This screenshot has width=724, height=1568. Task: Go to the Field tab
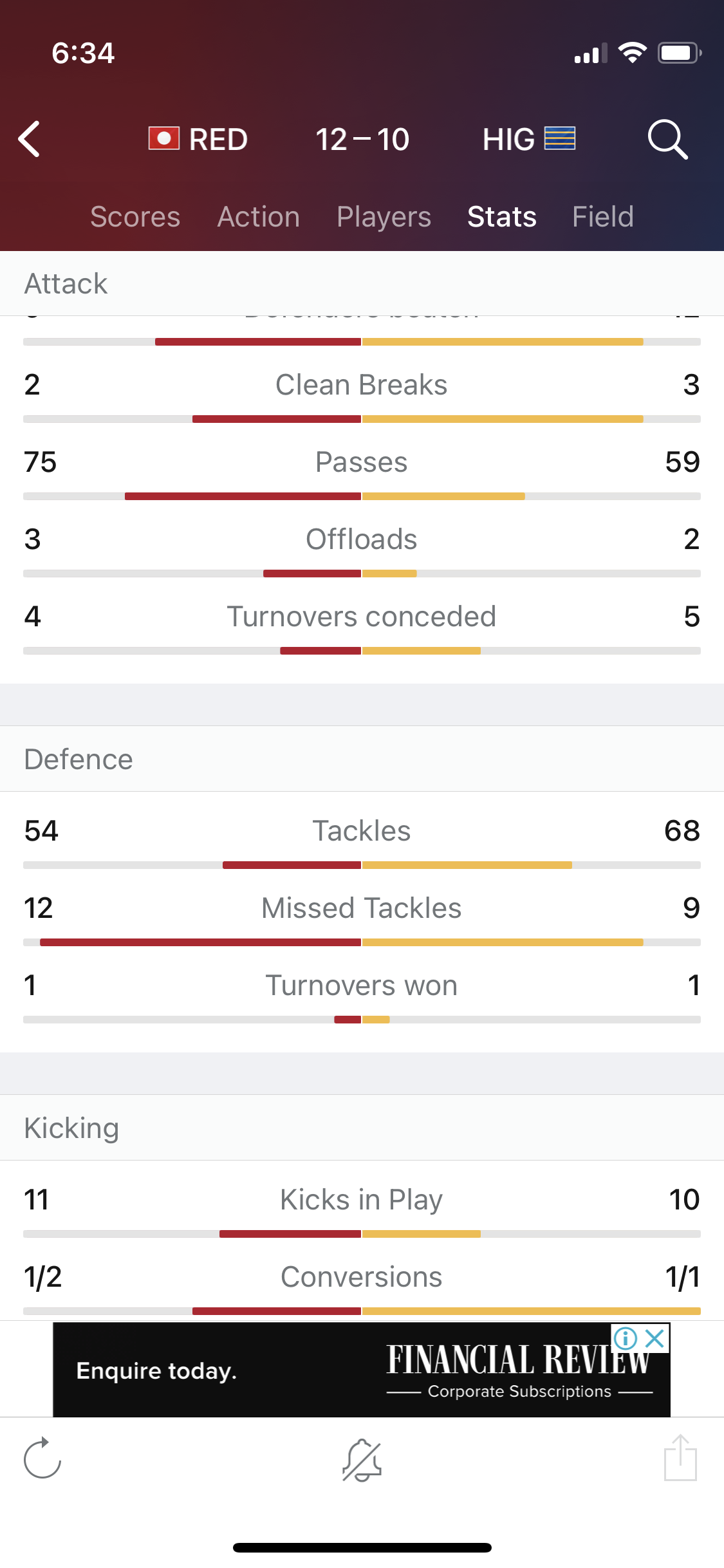coord(603,217)
